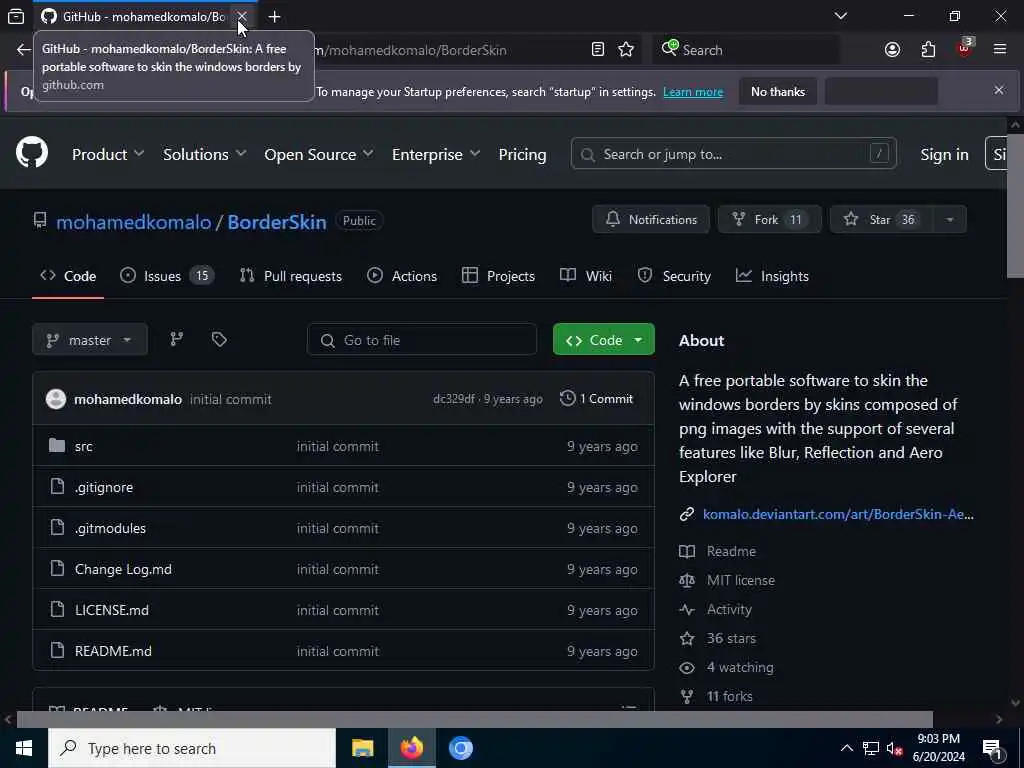The width and height of the screenshot is (1024, 768).
Task: Click the branches icon next to master
Action: [x=176, y=339]
